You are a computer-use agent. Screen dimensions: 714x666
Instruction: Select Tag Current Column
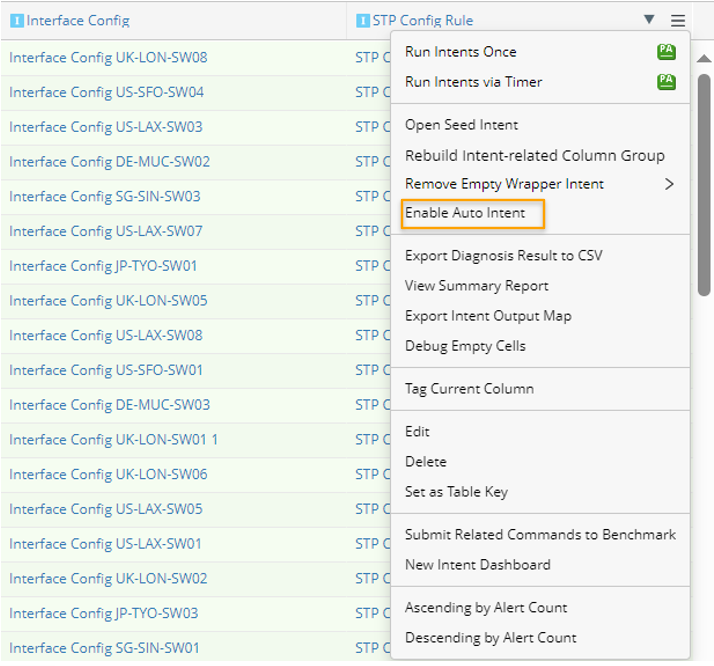pyautogui.click(x=469, y=389)
